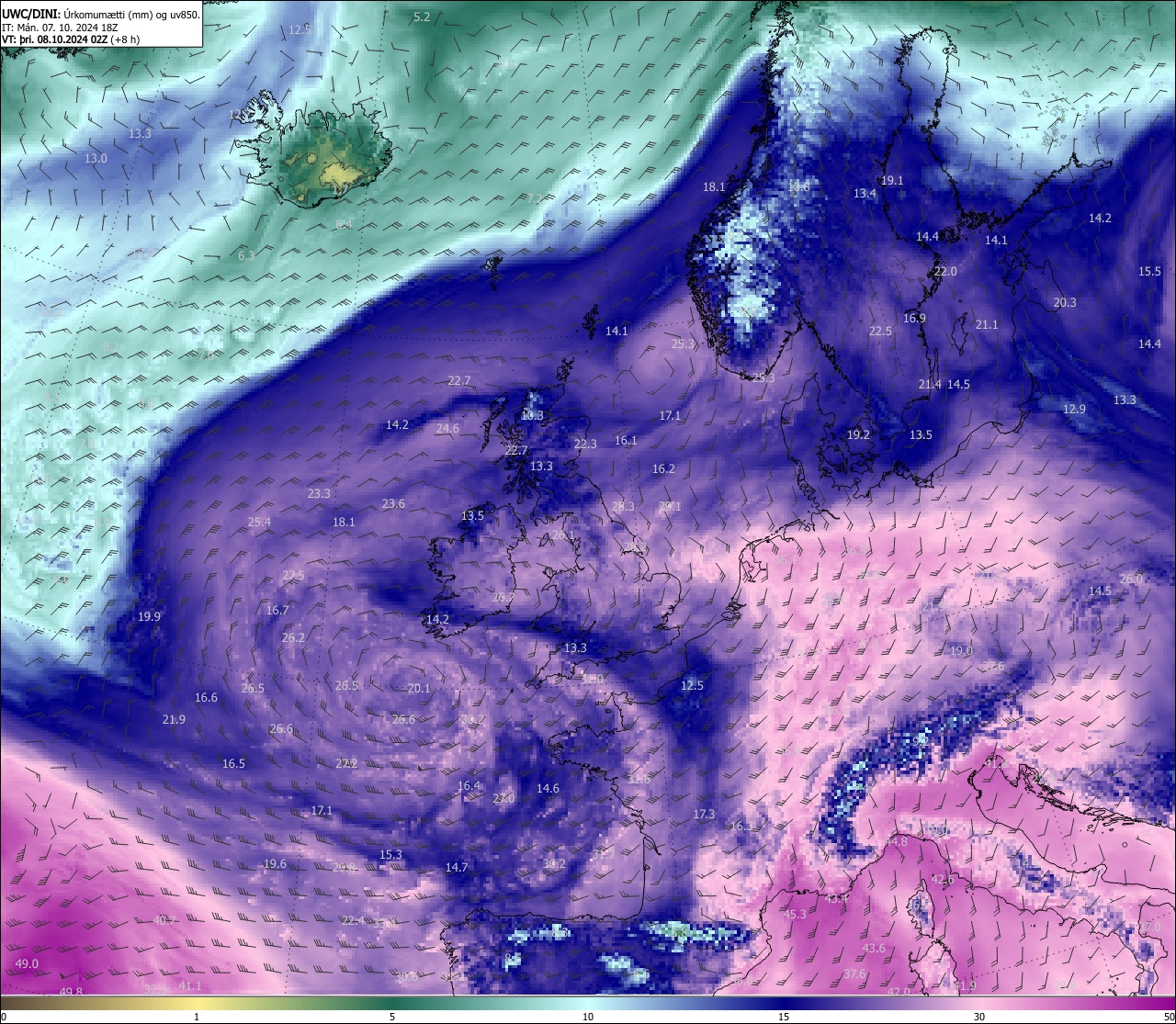1176x1024 pixels.
Task: Click the 19.6 value label
Action: (275, 863)
